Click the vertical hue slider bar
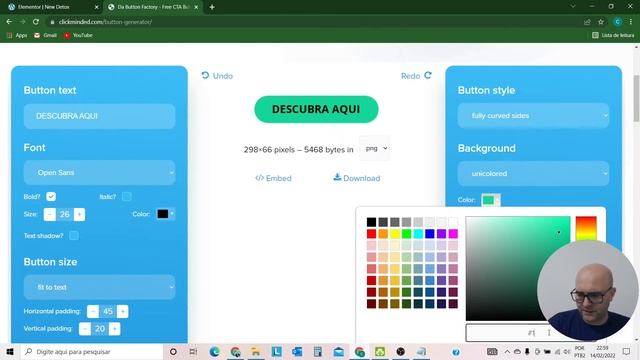This screenshot has width=640, height=360. [x=586, y=229]
